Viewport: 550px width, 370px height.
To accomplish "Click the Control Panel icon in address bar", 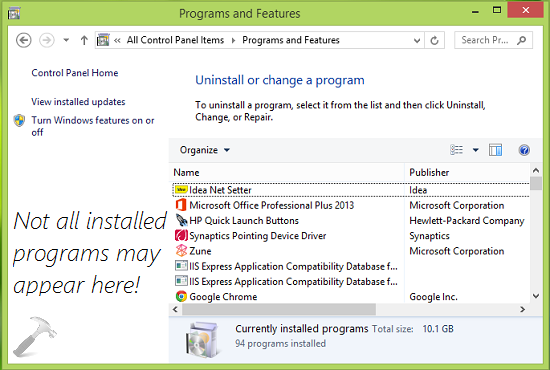I will tap(103, 40).
